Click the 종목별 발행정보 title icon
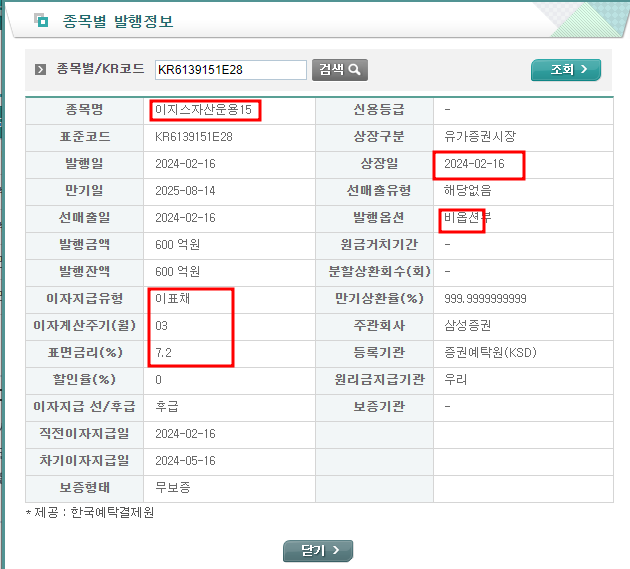This screenshot has width=630, height=569. coord(41,20)
